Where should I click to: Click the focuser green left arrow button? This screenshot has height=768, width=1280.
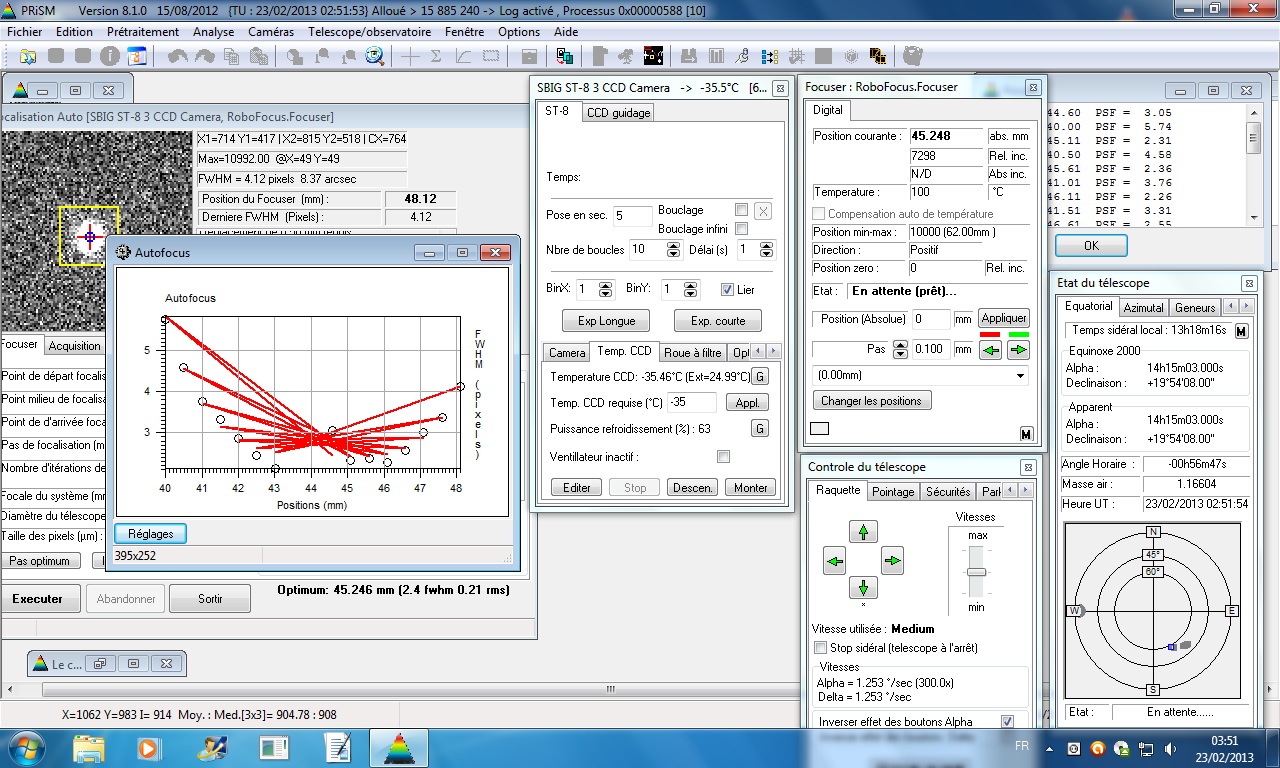990,350
